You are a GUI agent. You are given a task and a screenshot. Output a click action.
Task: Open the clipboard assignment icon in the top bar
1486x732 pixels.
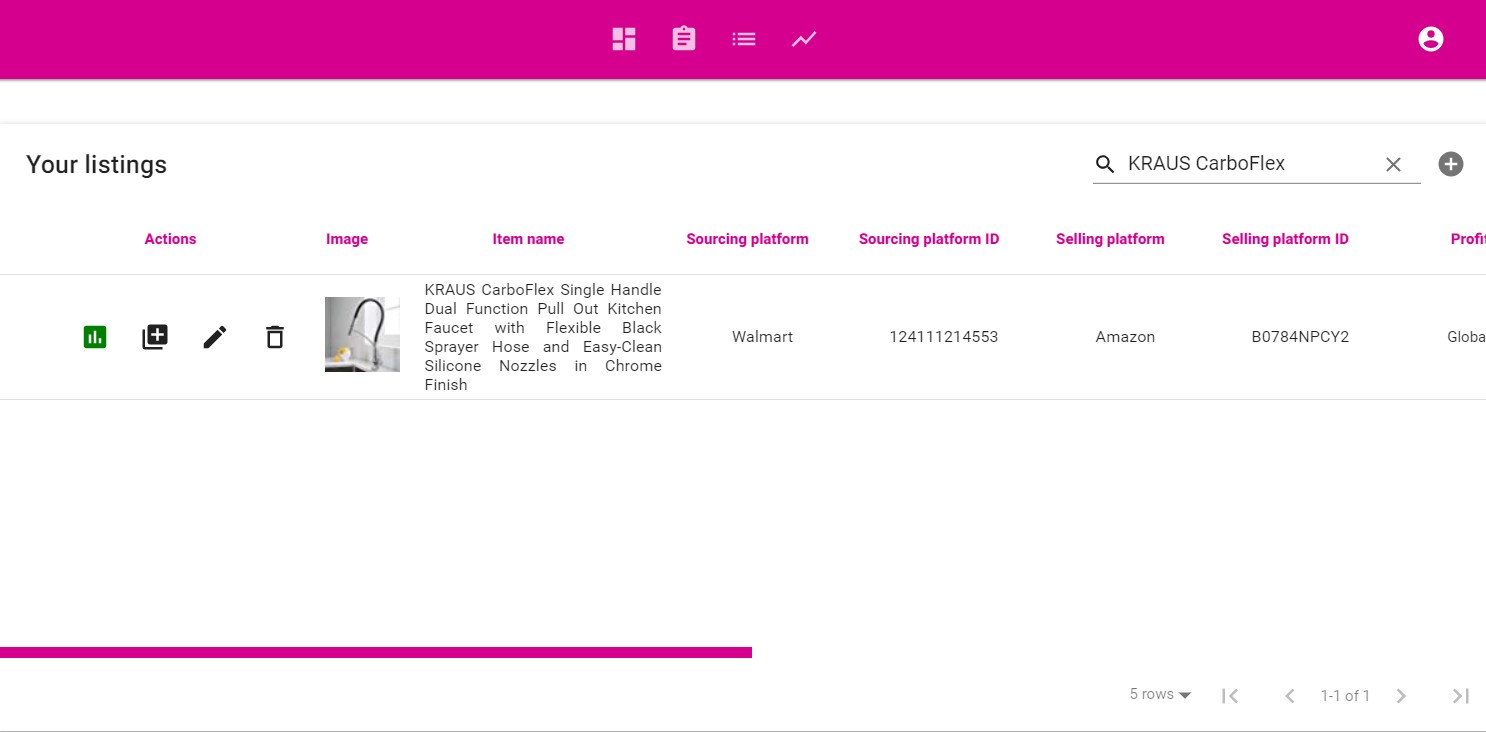pos(684,39)
